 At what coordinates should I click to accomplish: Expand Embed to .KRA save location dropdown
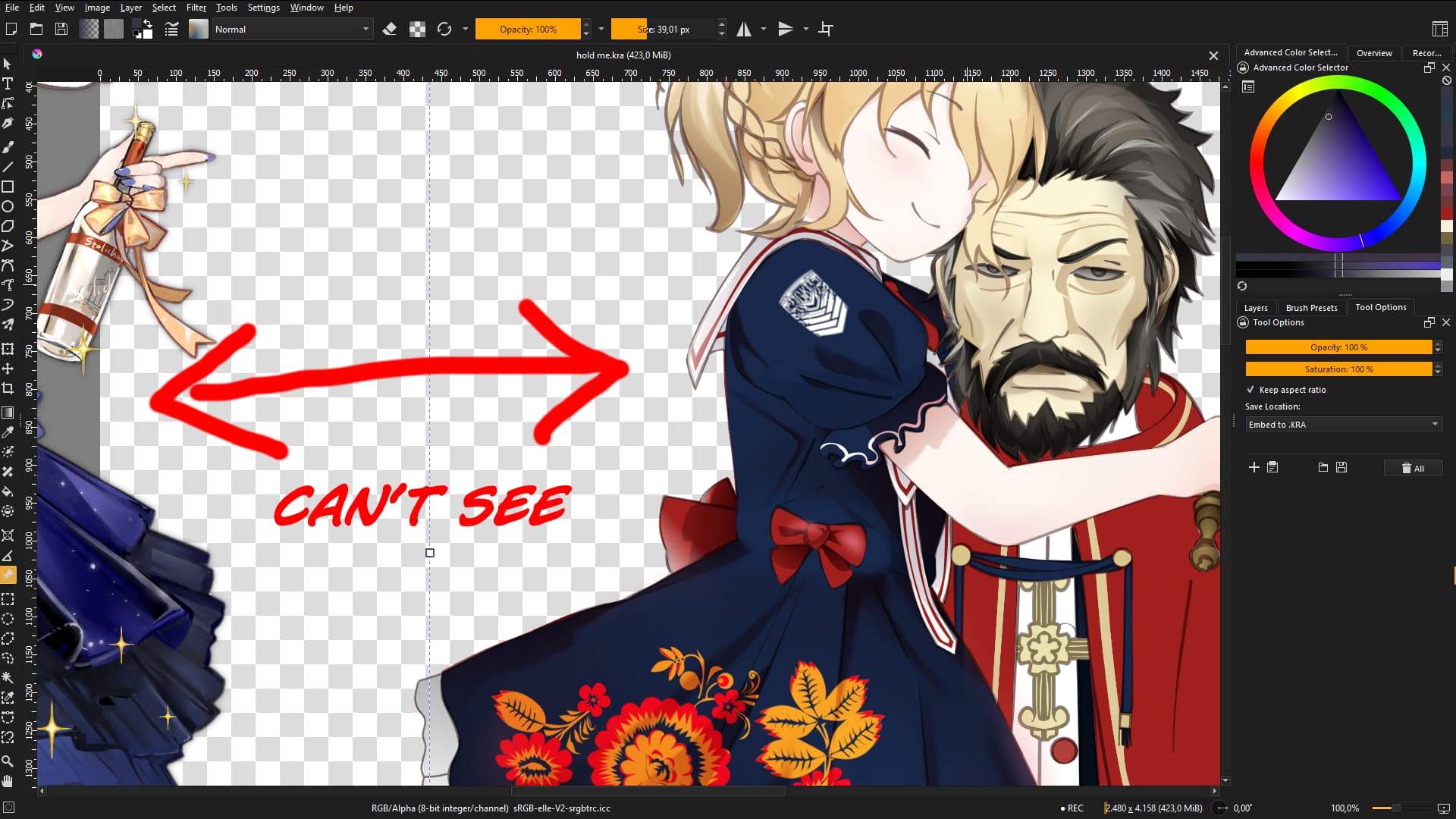coord(1343,425)
